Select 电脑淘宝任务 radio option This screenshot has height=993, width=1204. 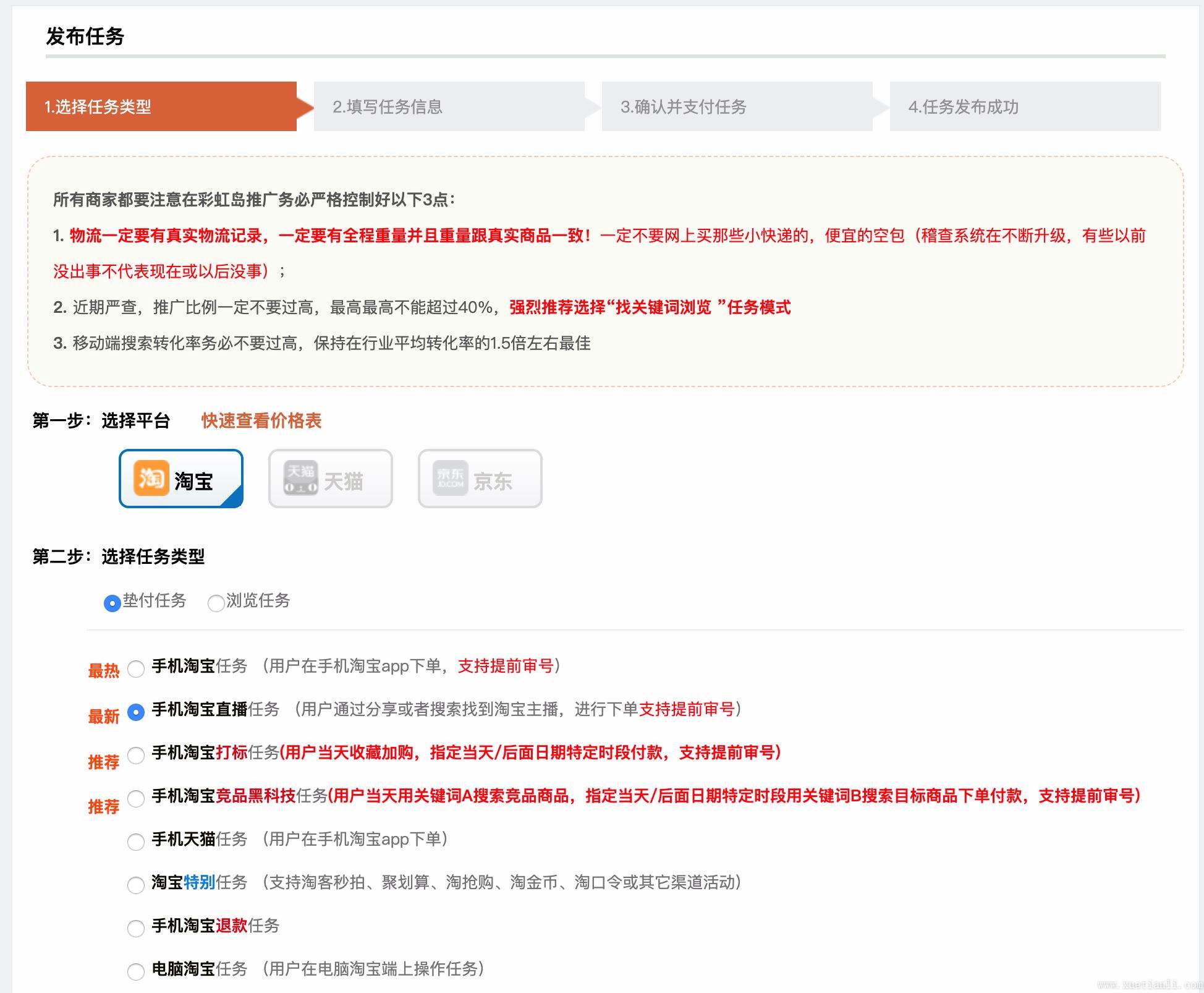click(x=136, y=971)
